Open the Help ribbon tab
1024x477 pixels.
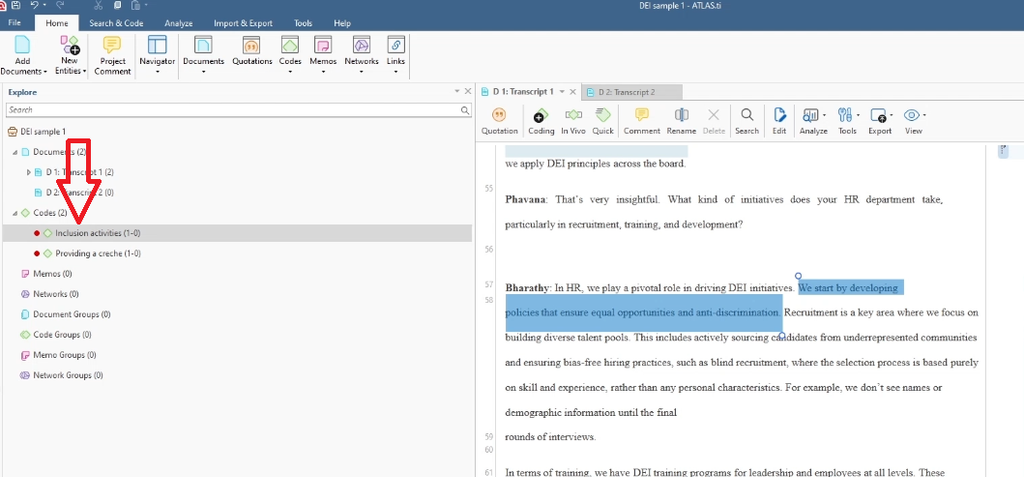click(x=342, y=23)
